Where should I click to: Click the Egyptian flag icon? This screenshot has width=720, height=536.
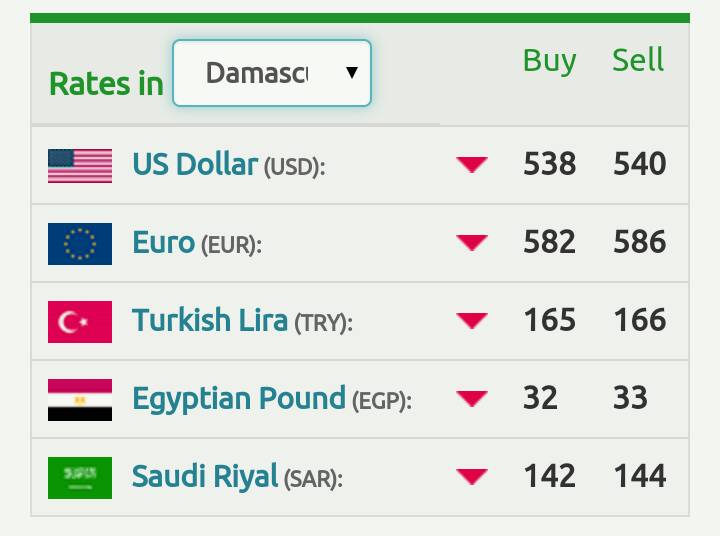(x=80, y=400)
